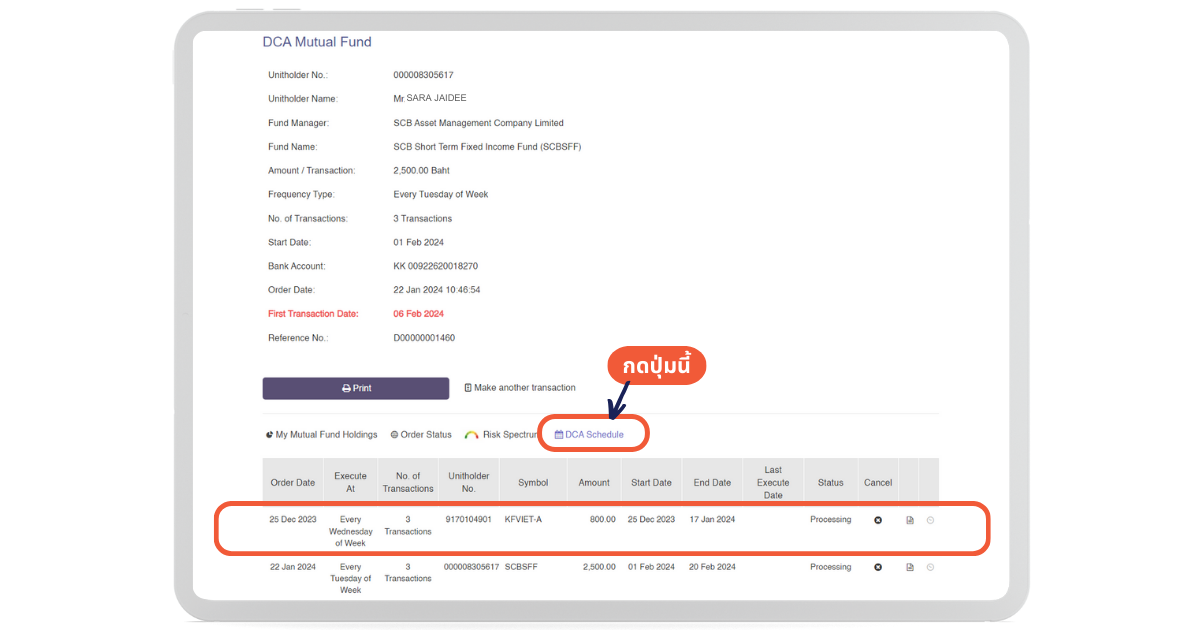Switch to My Mutual Fund Holdings
This screenshot has width=1200, height=630.
pyautogui.click(x=322, y=435)
